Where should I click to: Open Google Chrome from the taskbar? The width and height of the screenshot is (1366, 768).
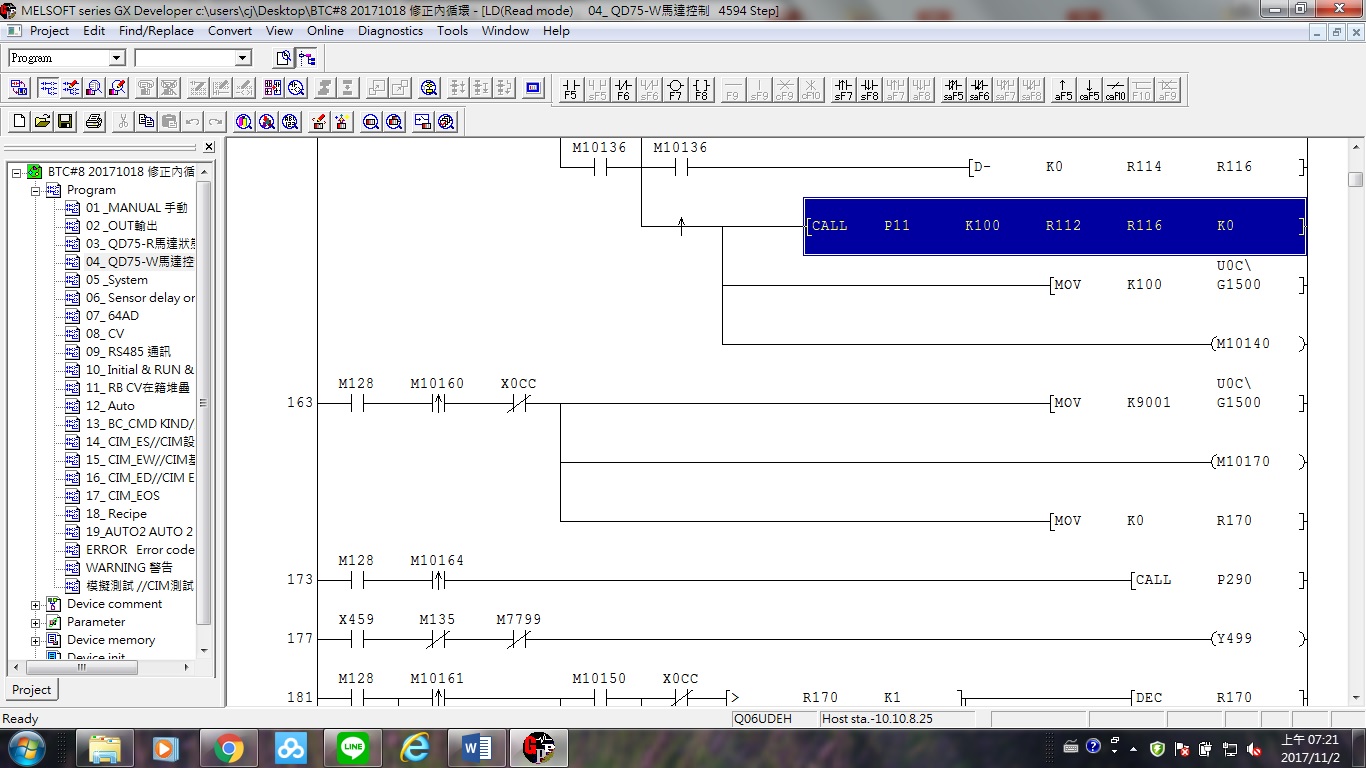click(228, 748)
